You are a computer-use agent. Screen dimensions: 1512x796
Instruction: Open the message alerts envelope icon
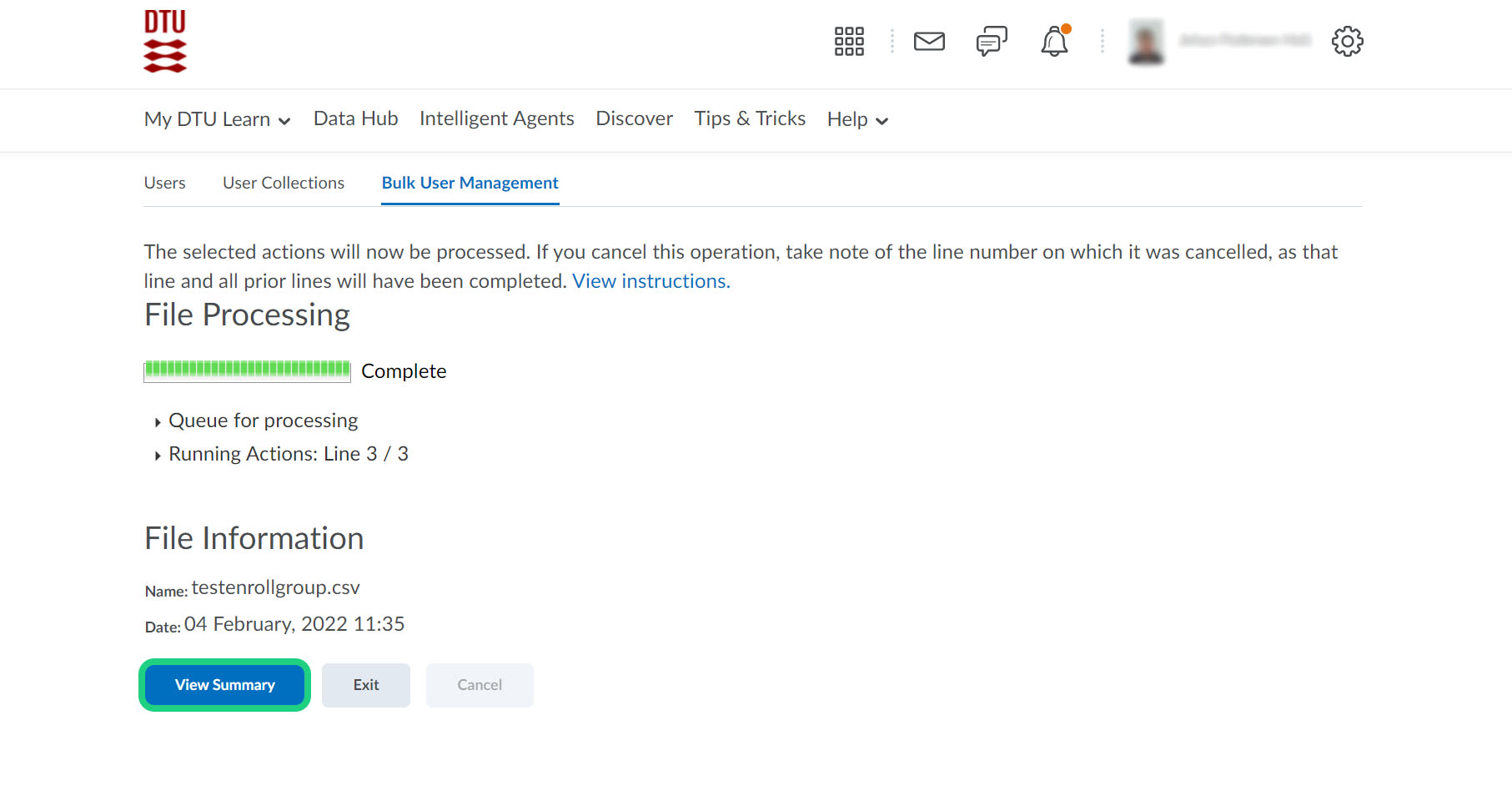pyautogui.click(x=929, y=41)
